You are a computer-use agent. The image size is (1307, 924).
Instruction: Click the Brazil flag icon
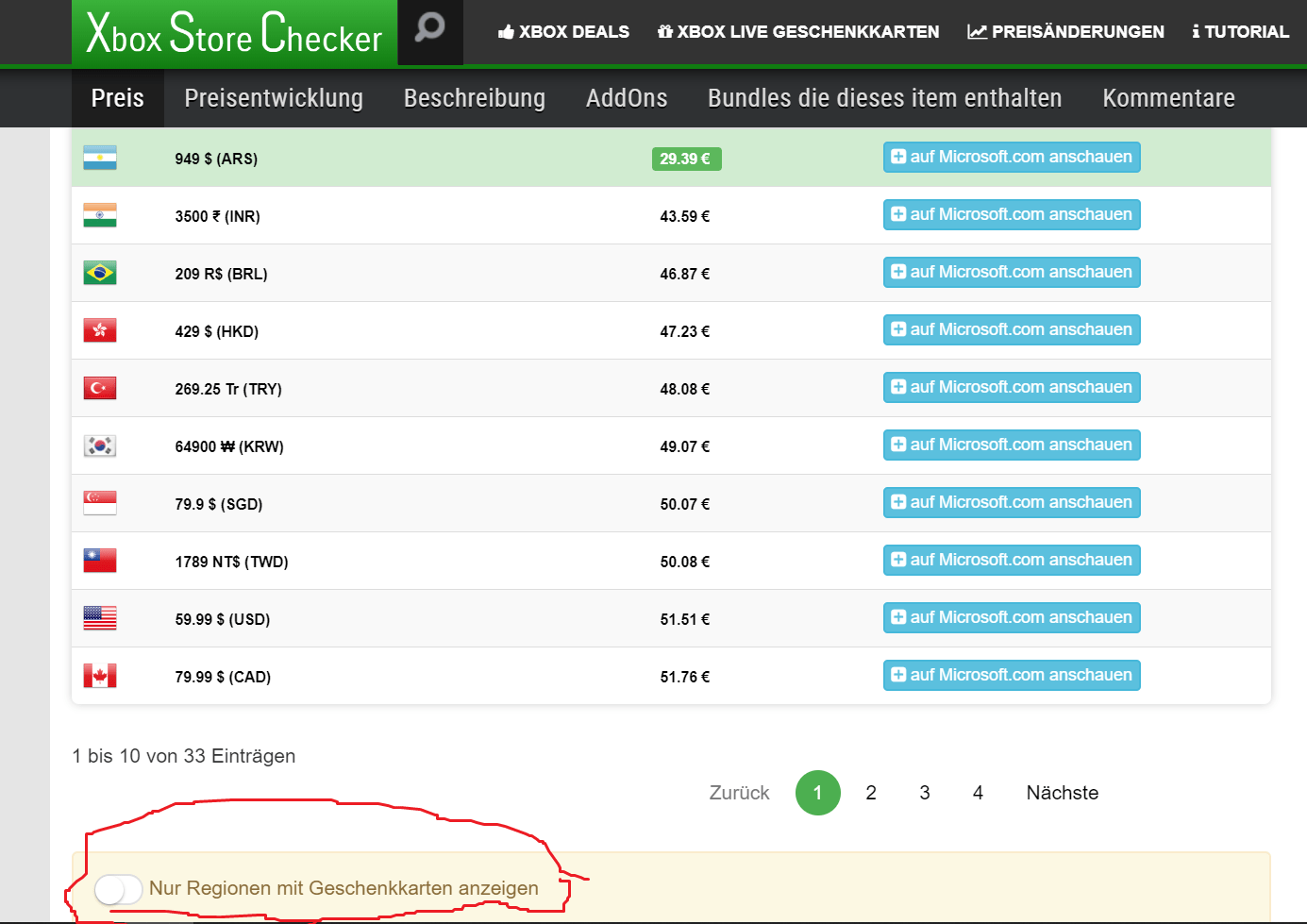[100, 273]
